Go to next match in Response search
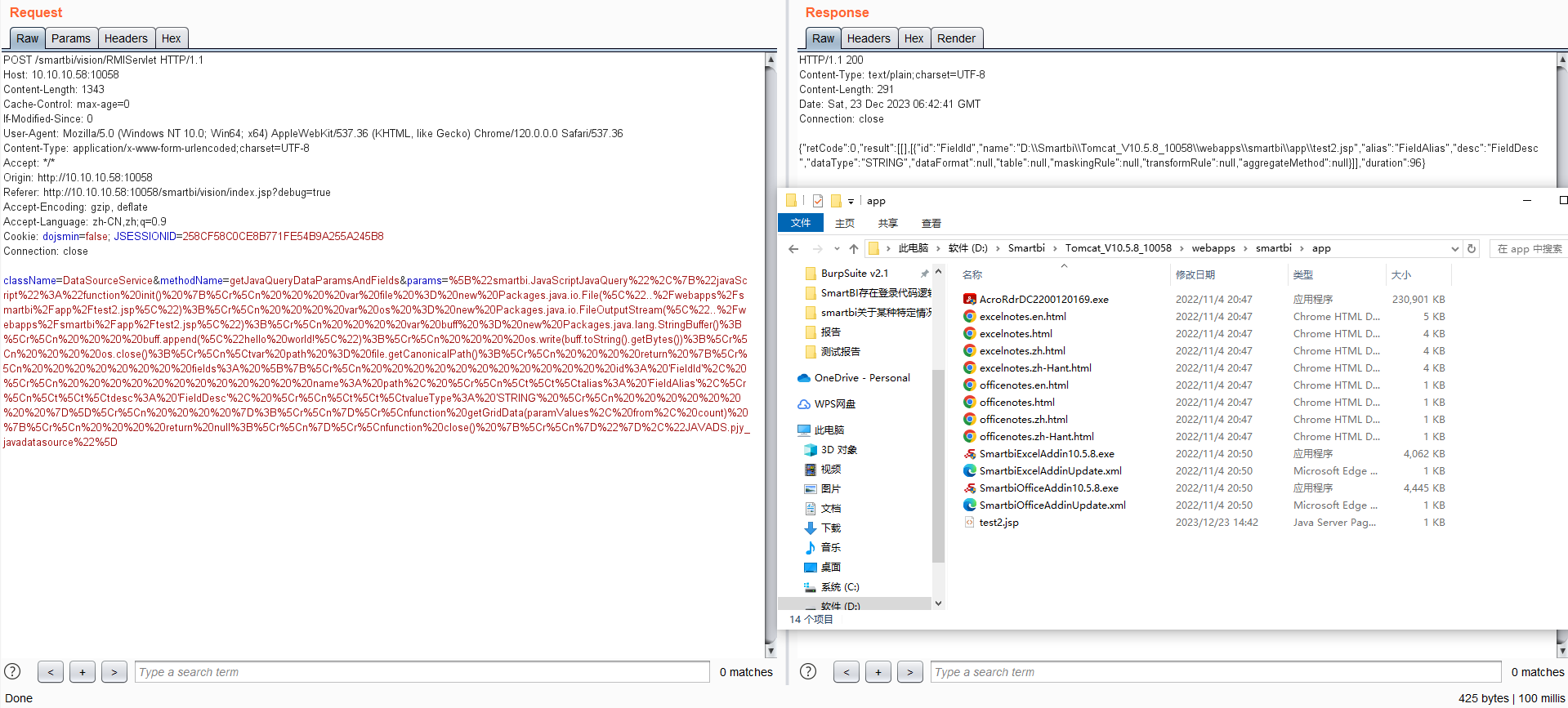 [910, 672]
